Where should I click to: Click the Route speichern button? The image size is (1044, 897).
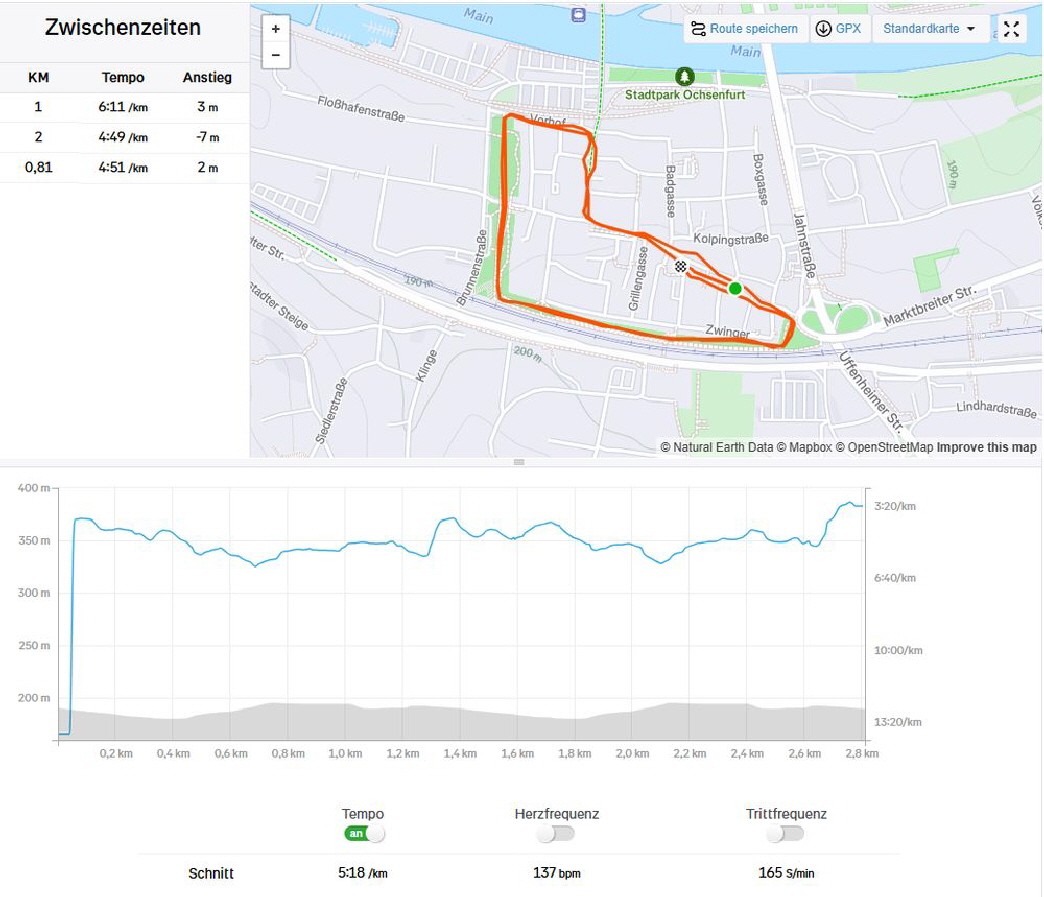click(745, 29)
